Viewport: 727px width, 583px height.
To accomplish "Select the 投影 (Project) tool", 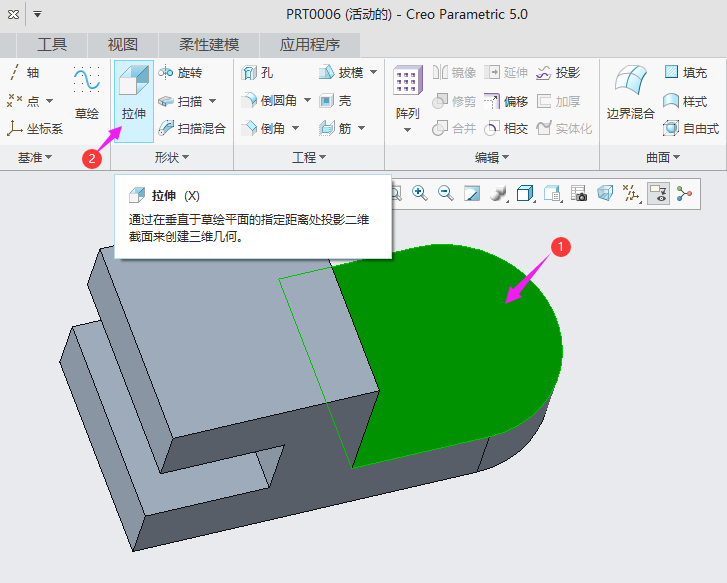I will tap(558, 72).
